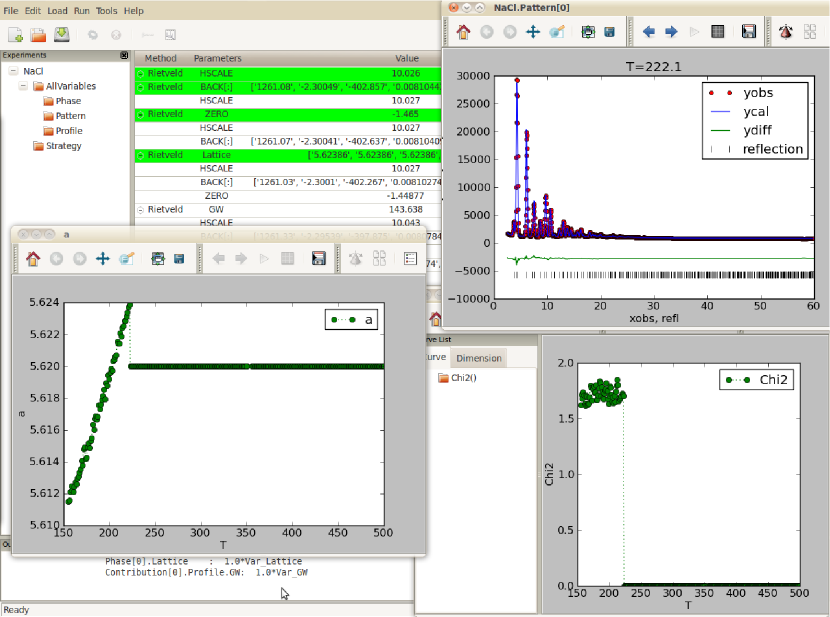This screenshot has width=830, height=617.
Task: Go to next pattern with right blue arrow
Action: [671, 32]
